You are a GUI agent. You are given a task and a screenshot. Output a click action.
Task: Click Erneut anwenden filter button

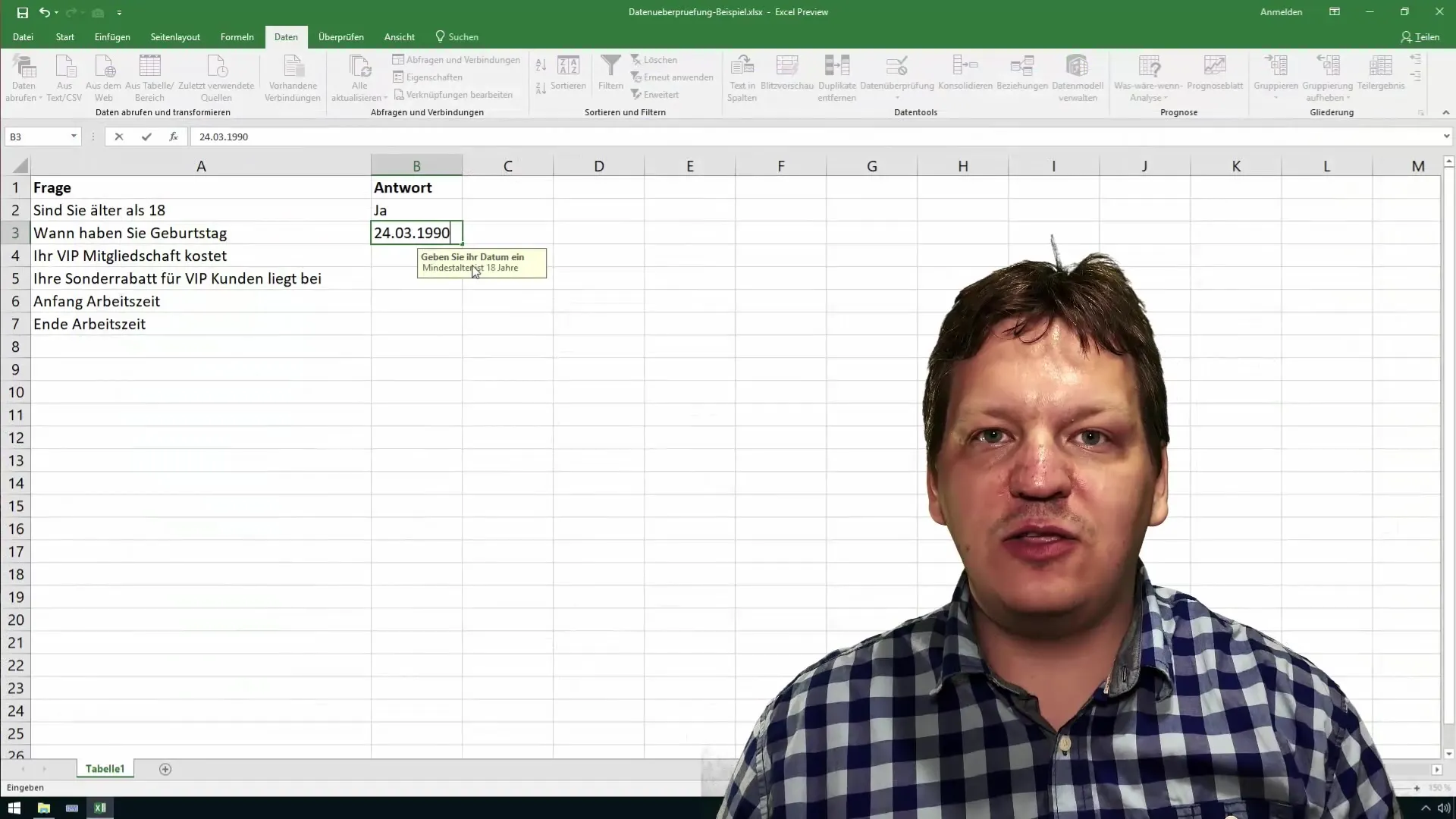(x=673, y=77)
